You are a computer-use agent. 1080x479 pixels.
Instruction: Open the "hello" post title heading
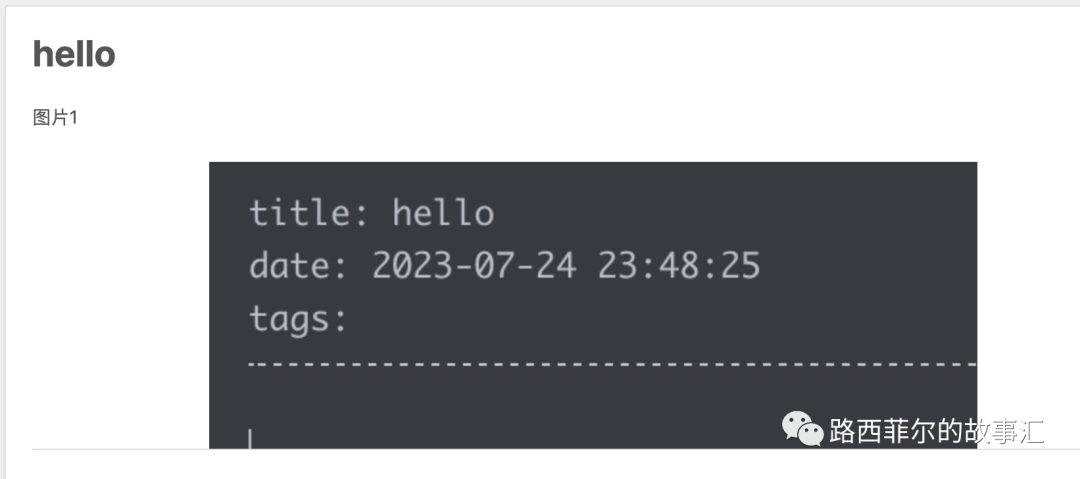tap(74, 54)
